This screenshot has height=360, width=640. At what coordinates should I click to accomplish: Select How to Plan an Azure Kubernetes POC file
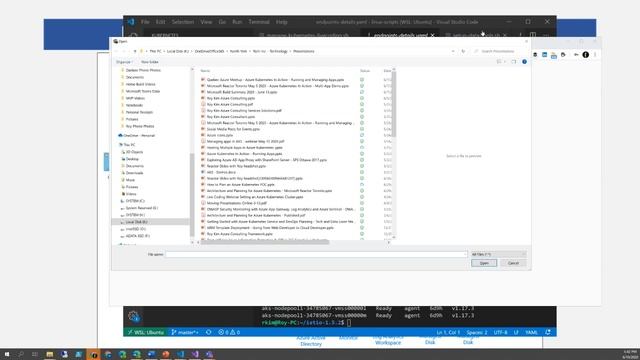click(240, 184)
